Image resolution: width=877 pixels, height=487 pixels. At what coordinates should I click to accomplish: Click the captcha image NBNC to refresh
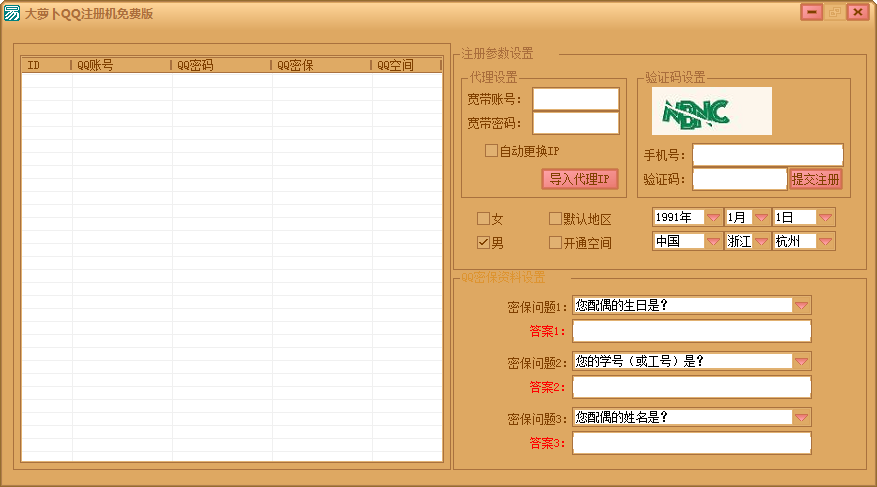point(711,111)
